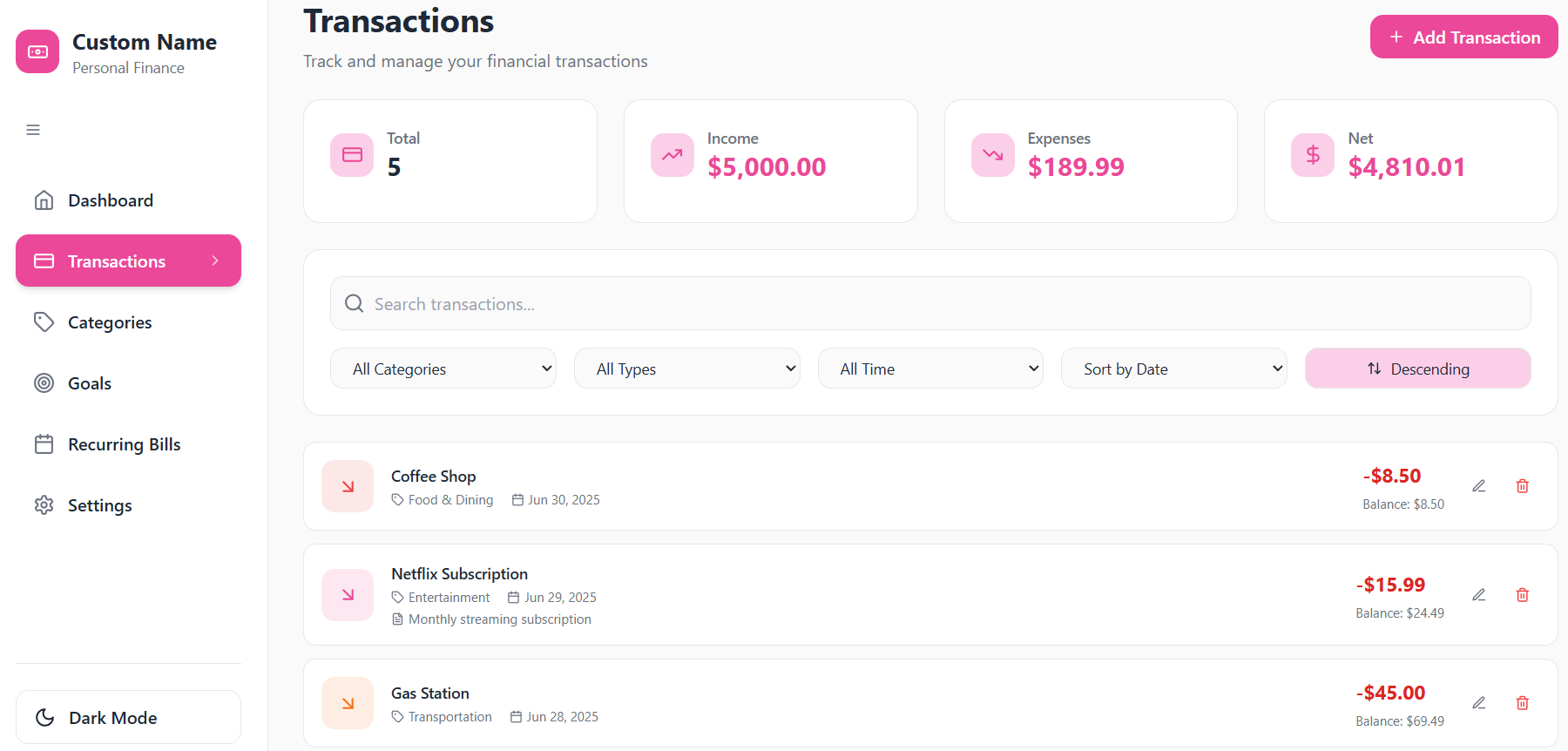Image resolution: width=1568 pixels, height=751 pixels.
Task: Delete the Netflix Subscription transaction
Action: [1522, 595]
